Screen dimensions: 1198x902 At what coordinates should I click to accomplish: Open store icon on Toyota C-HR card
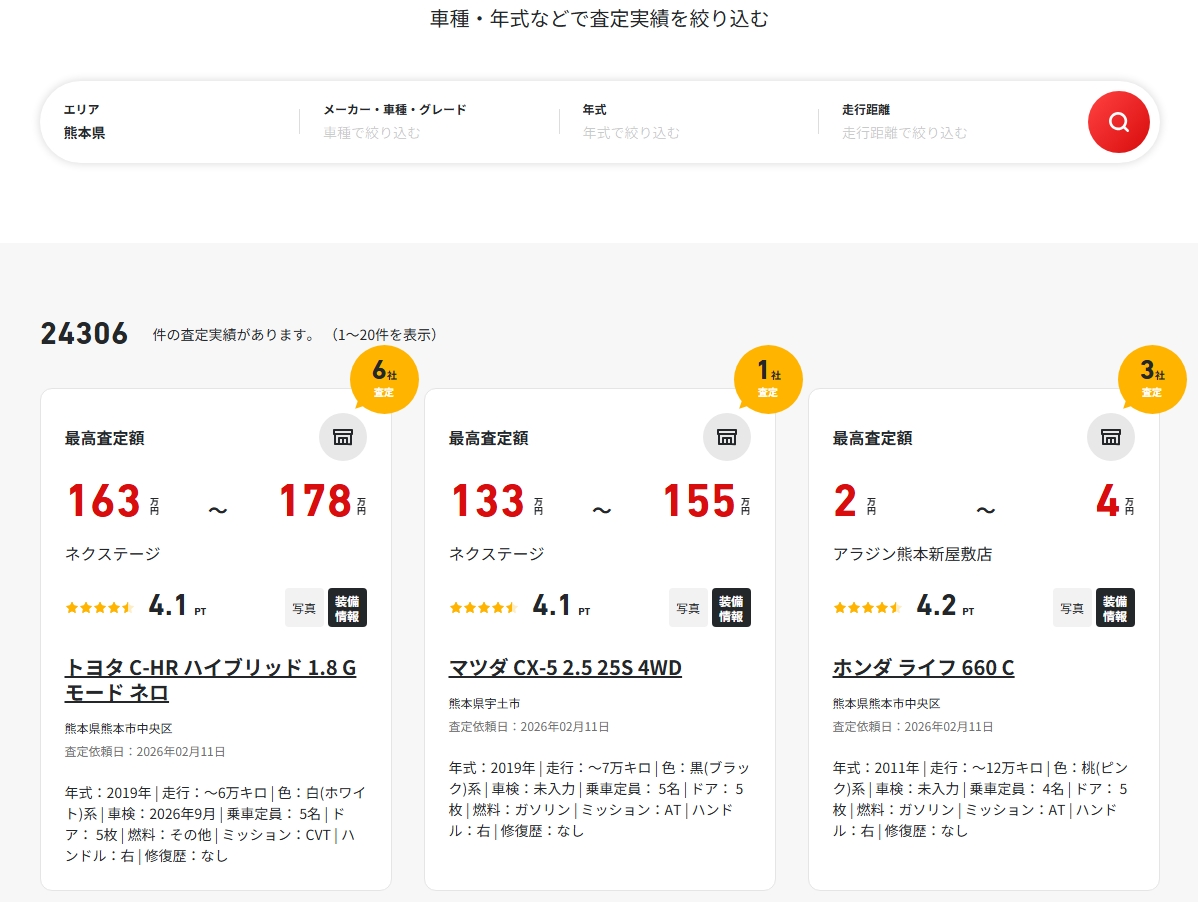pyautogui.click(x=343, y=437)
